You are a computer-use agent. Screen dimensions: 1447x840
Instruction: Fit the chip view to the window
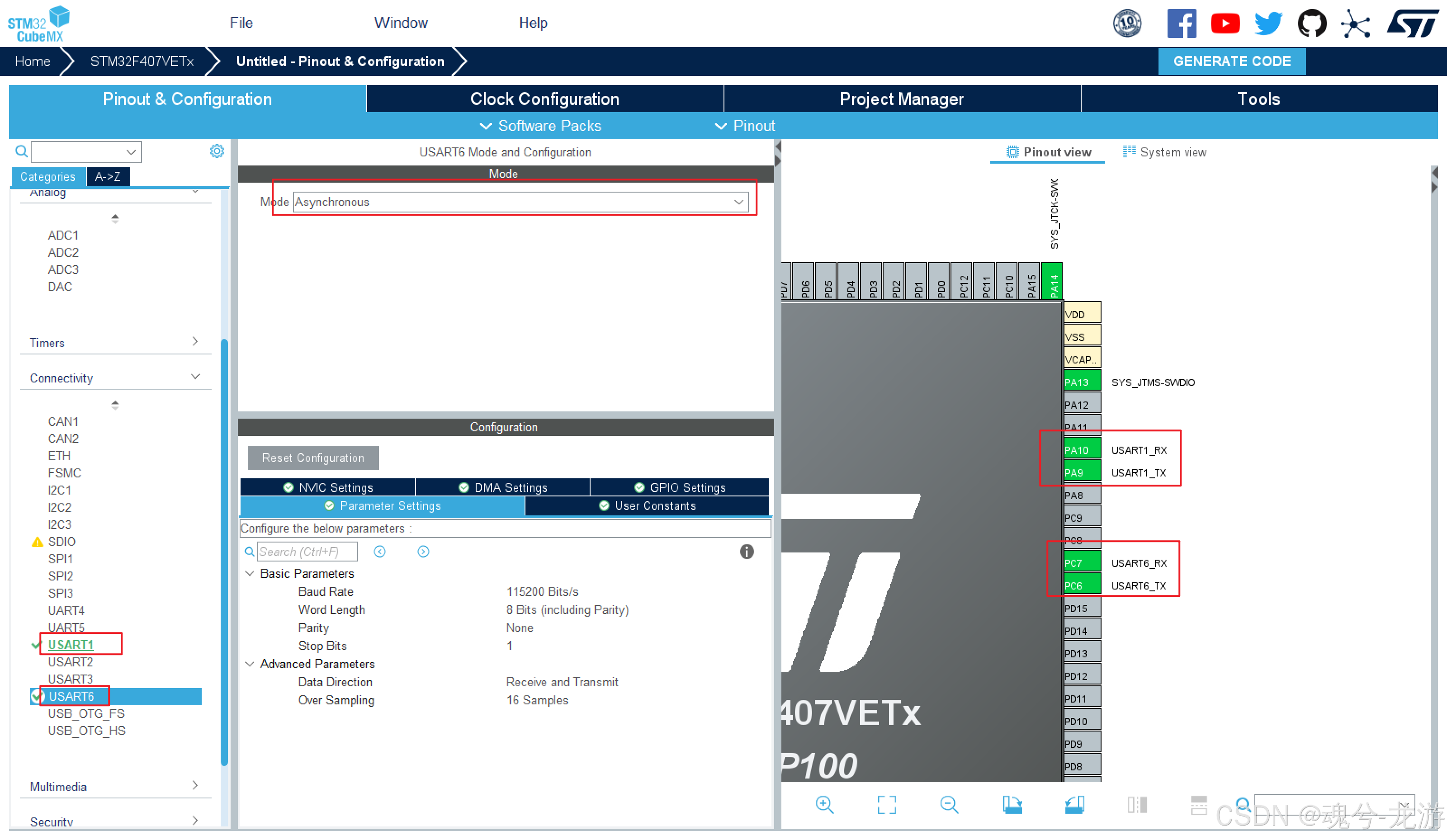pyautogui.click(x=887, y=804)
